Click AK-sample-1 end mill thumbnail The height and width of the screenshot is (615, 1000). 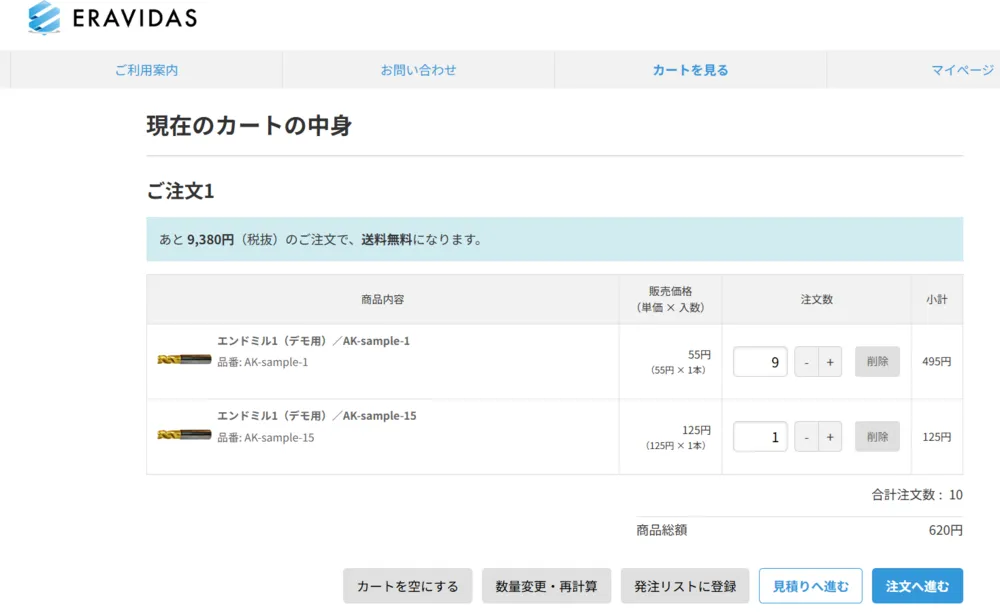[184, 360]
